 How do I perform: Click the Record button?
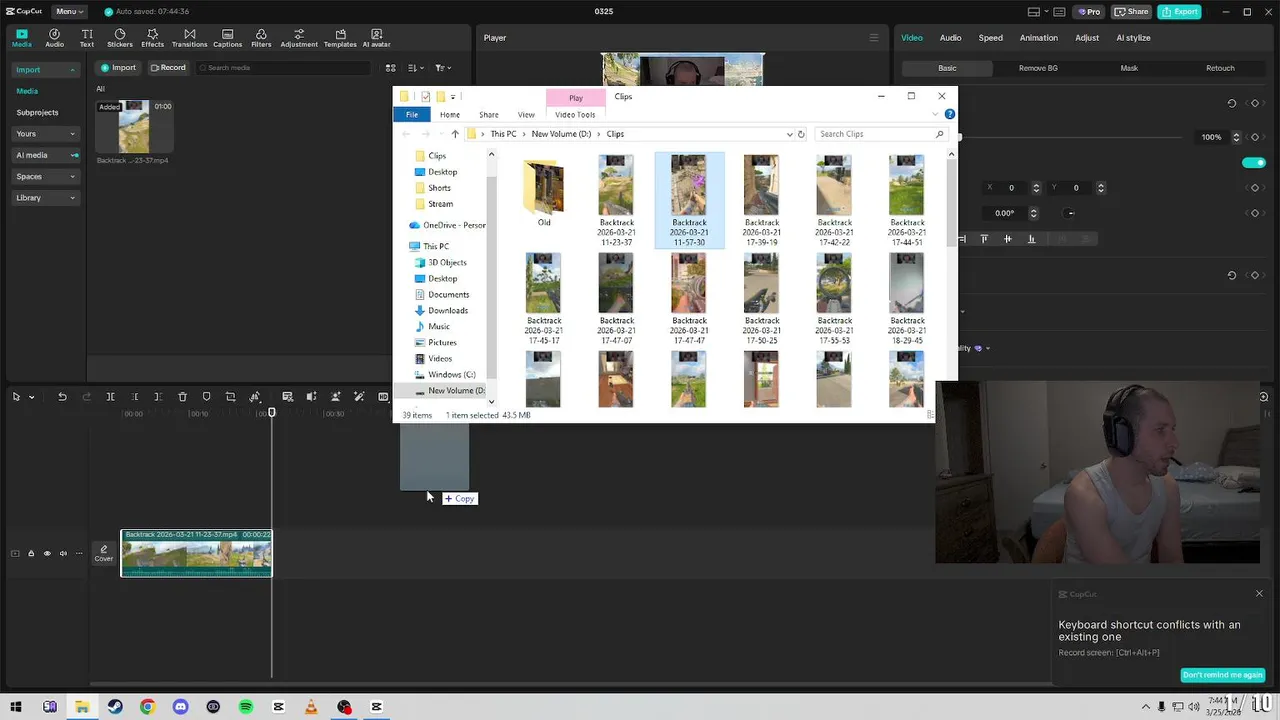pyautogui.click(x=168, y=68)
